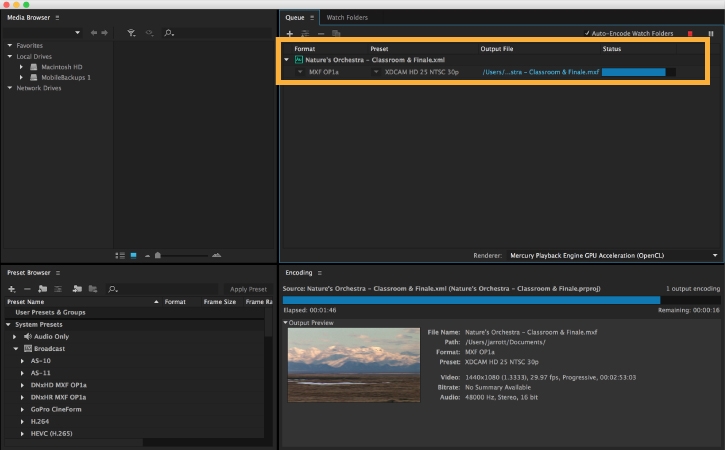Viewport: 725px width, 450px height.
Task: Toggle Auto-Encode Watch Folders checkbox
Action: coord(587,34)
